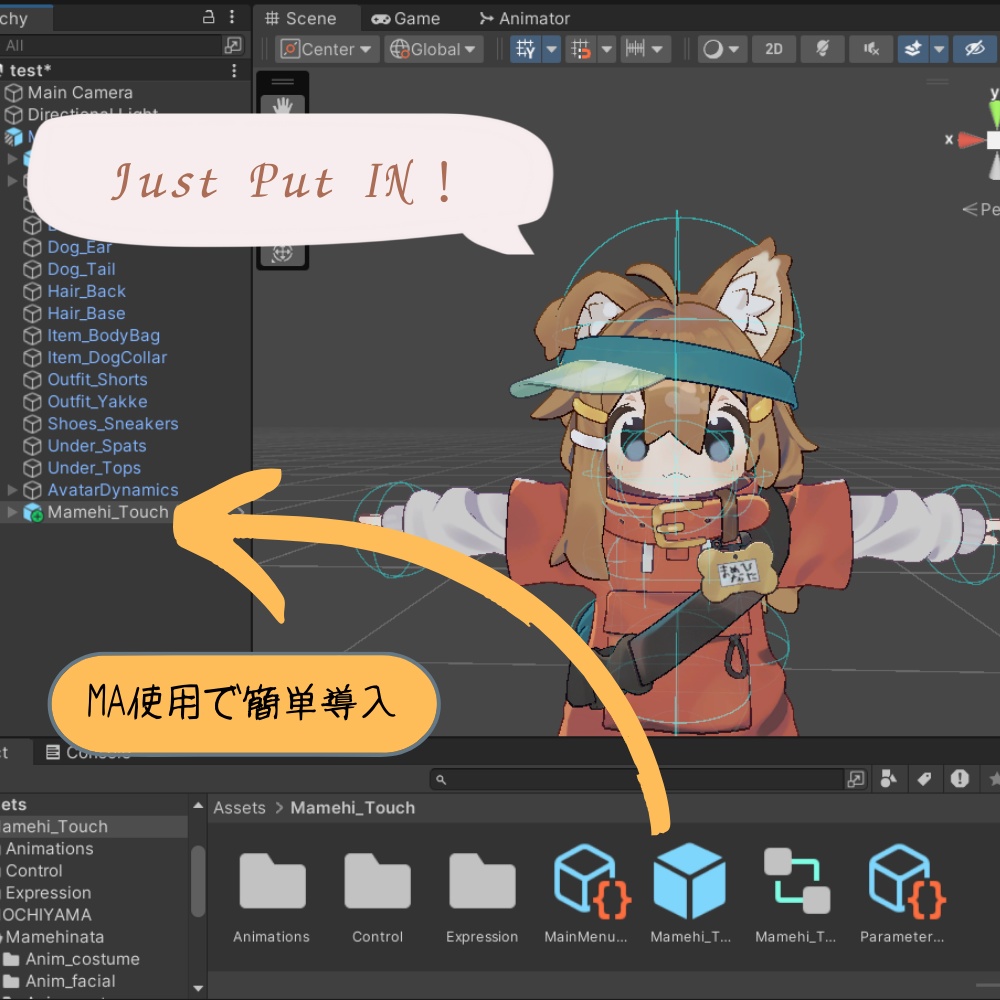Open the Global rotation dropdown

pyautogui.click(x=434, y=49)
